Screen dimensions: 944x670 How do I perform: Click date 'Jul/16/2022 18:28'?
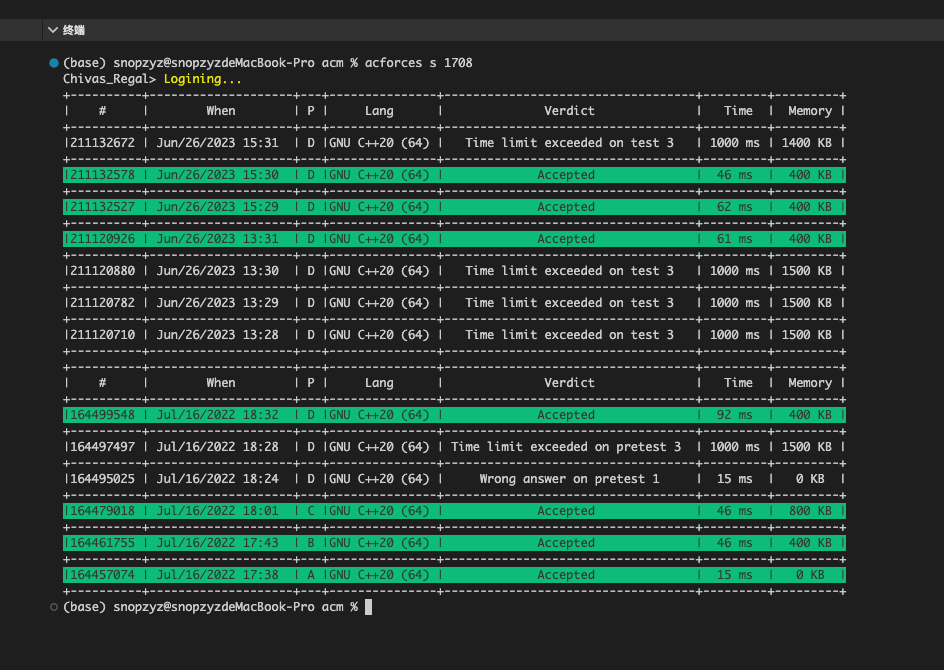pos(217,447)
